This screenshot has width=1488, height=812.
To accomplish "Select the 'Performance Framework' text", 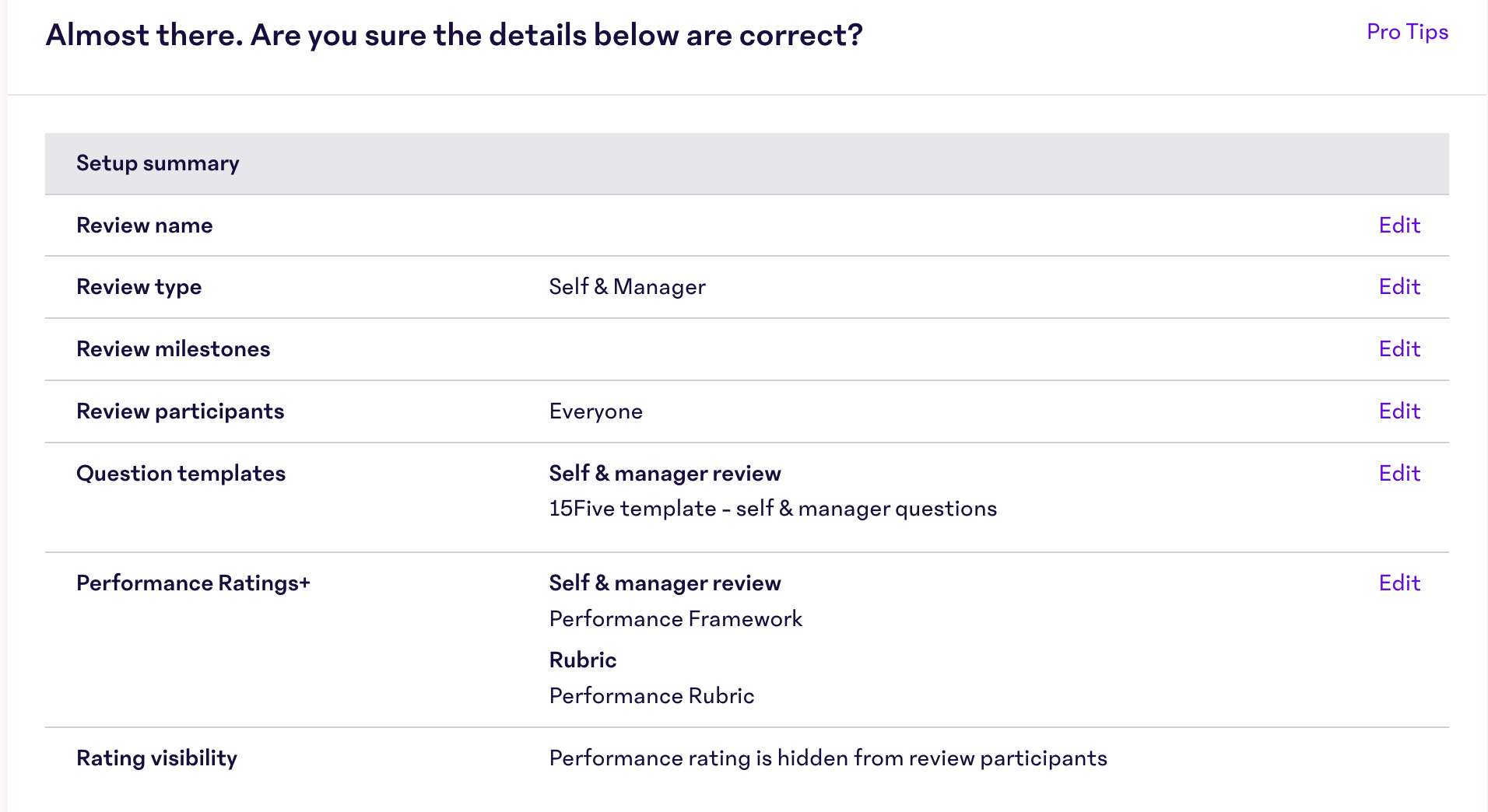I will coord(676,619).
